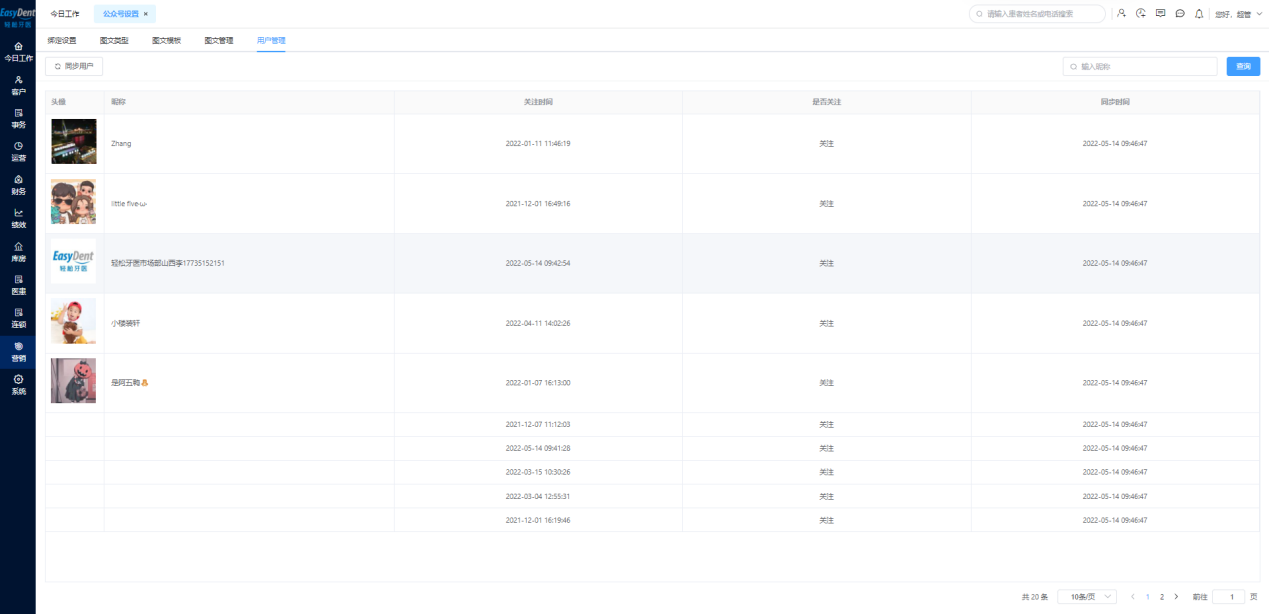
Task: Focus the 前往 page number input
Action: tap(1228, 596)
